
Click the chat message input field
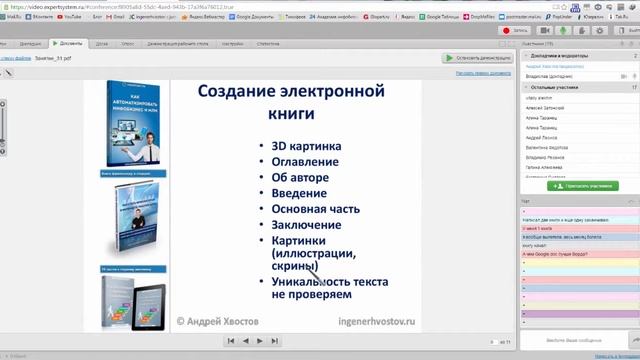(573, 340)
